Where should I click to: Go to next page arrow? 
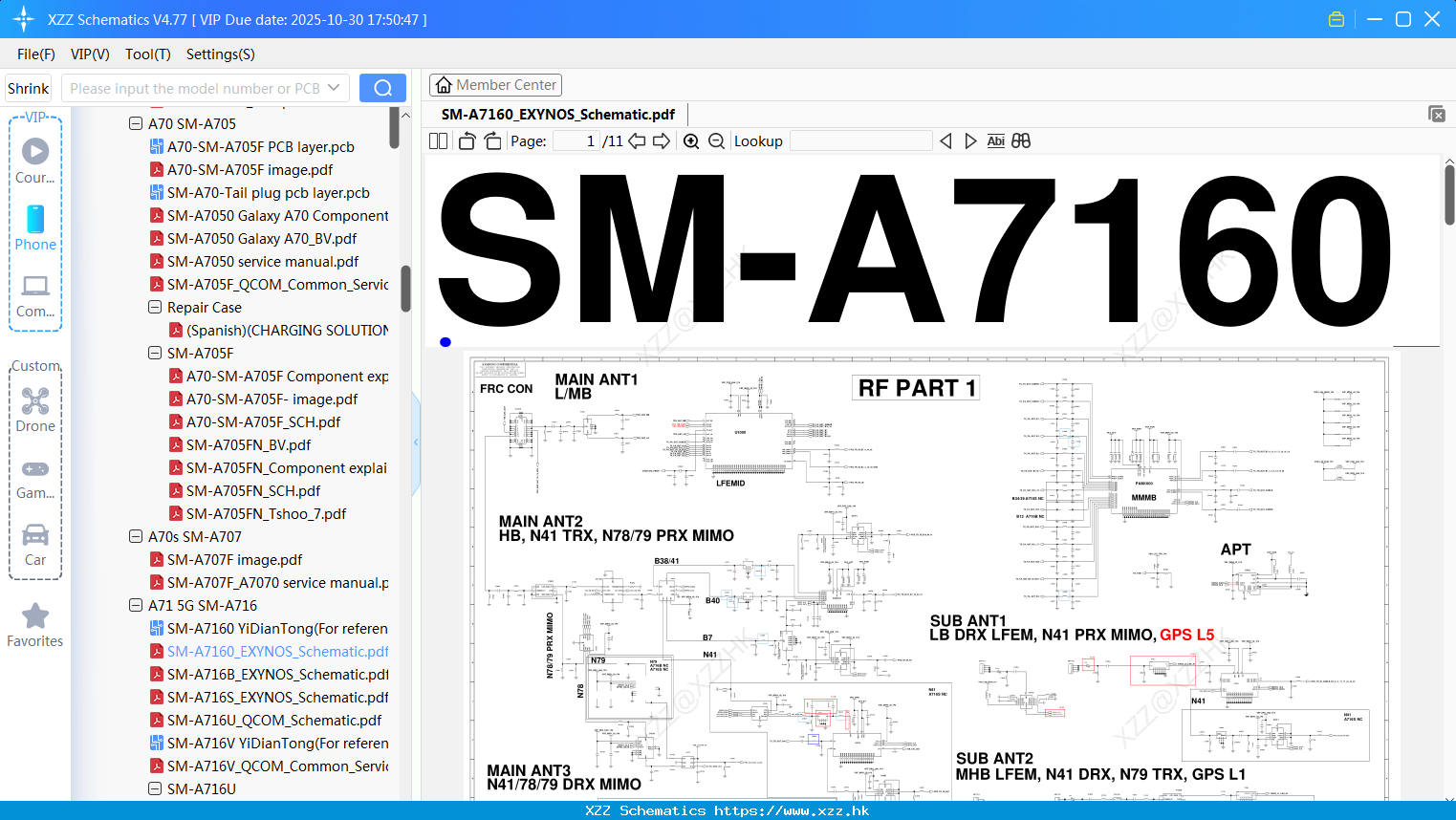tap(662, 141)
